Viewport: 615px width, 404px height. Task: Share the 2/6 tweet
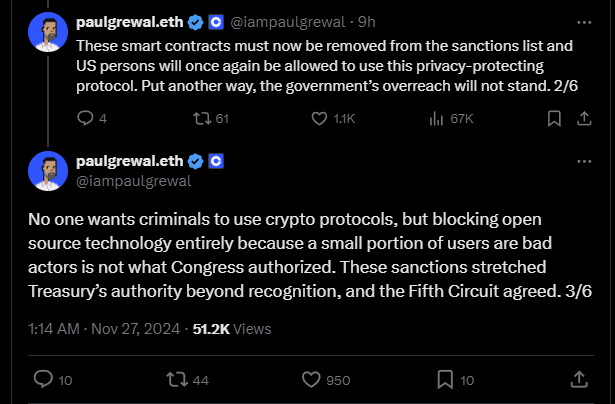[x=581, y=118]
